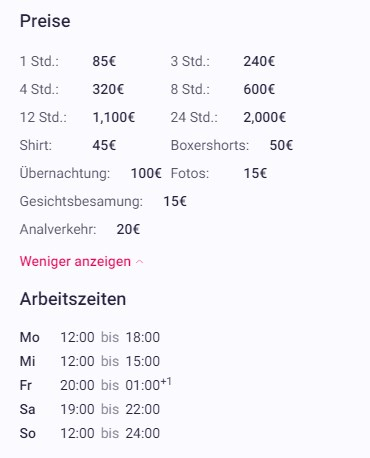The width and height of the screenshot is (370, 458).
Task: Select the Sa 19:00 start time
Action: [x=77, y=409]
